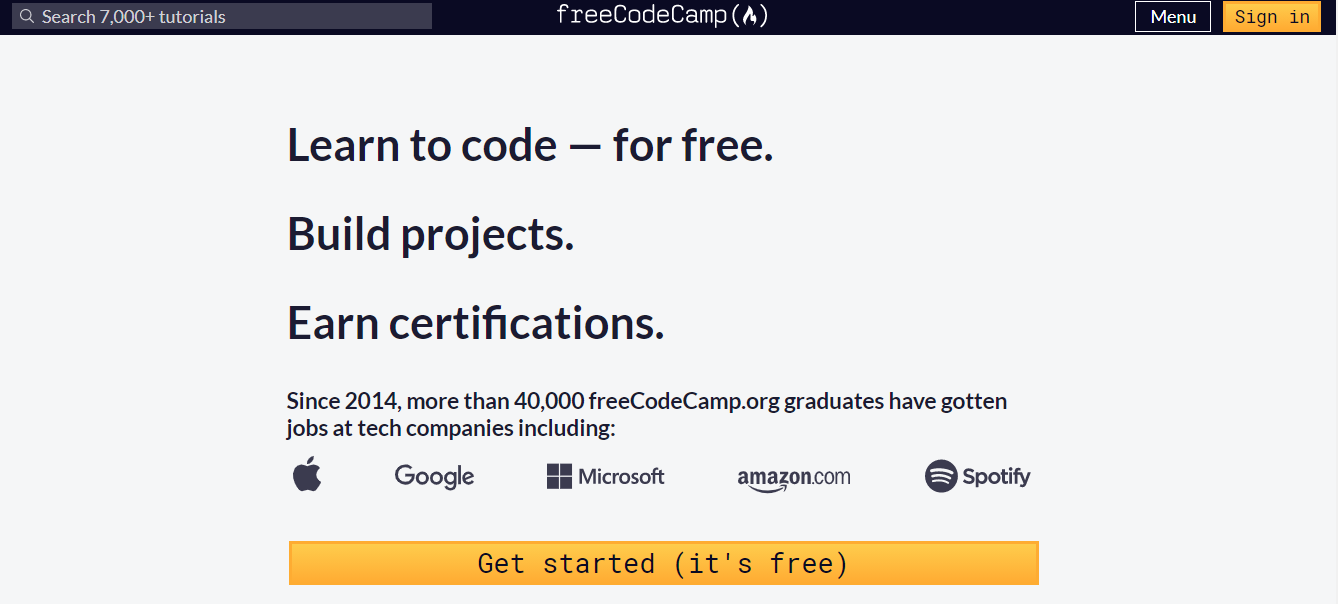Click the Apple logo icon
1338x604 pixels.
coord(307,475)
